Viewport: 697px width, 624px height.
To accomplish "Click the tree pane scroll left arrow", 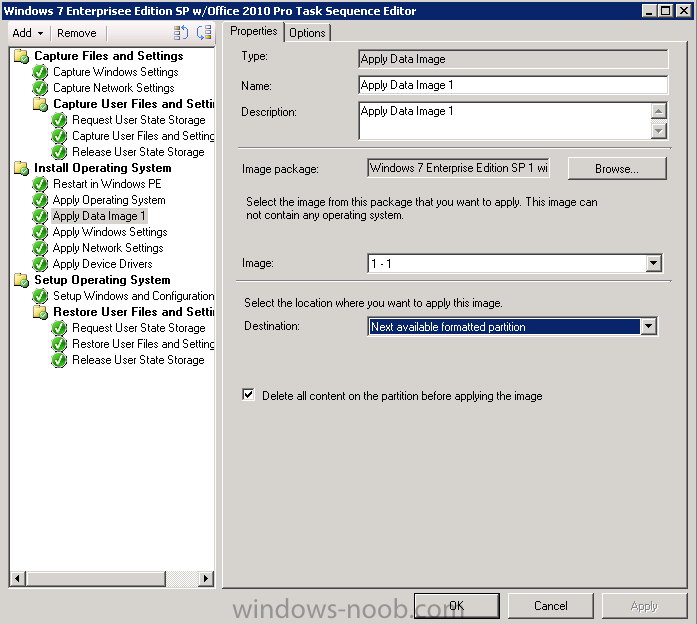I will [17, 578].
